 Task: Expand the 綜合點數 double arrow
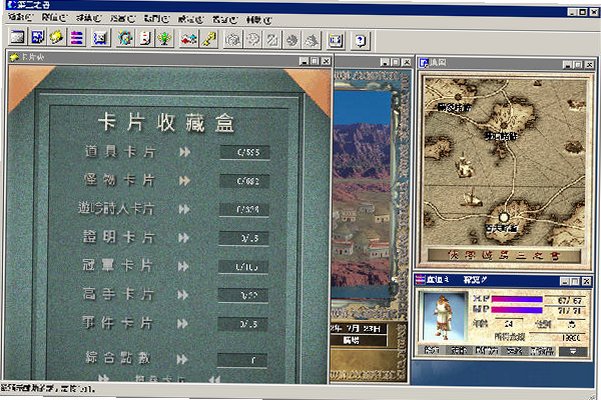(x=182, y=359)
